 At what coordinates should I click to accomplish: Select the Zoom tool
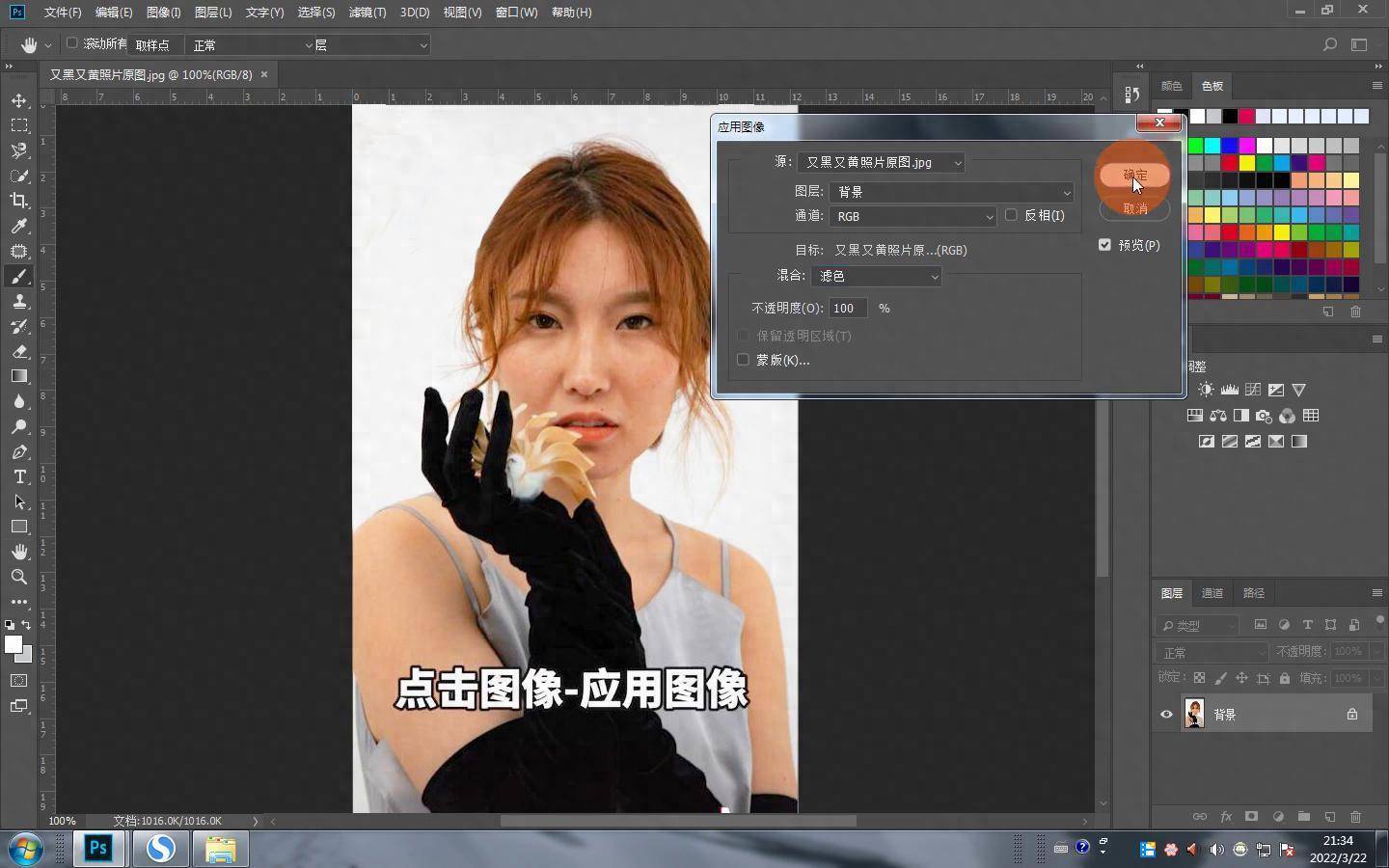tap(19, 577)
